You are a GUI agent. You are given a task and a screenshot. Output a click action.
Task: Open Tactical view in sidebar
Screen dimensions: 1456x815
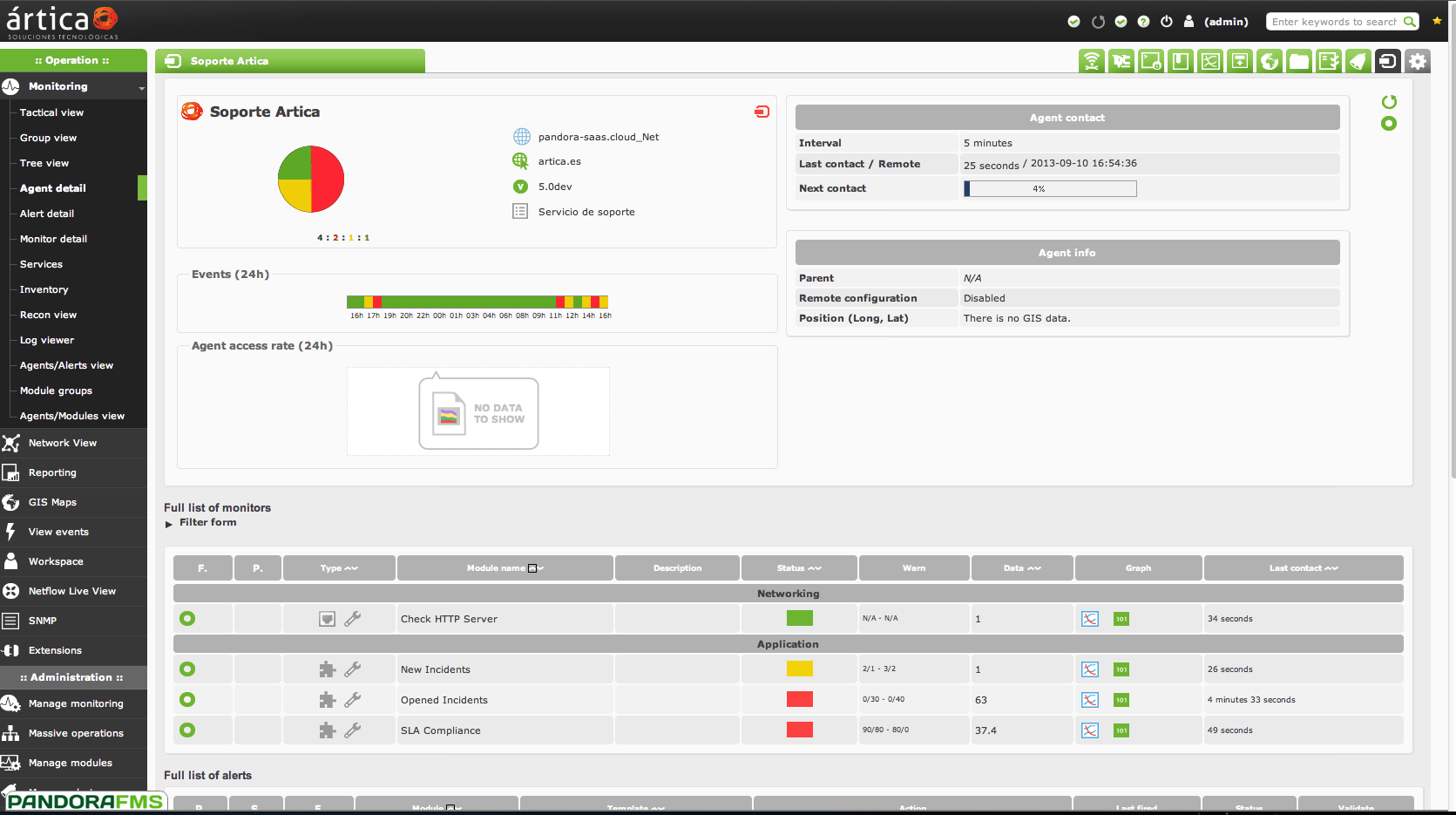51,112
